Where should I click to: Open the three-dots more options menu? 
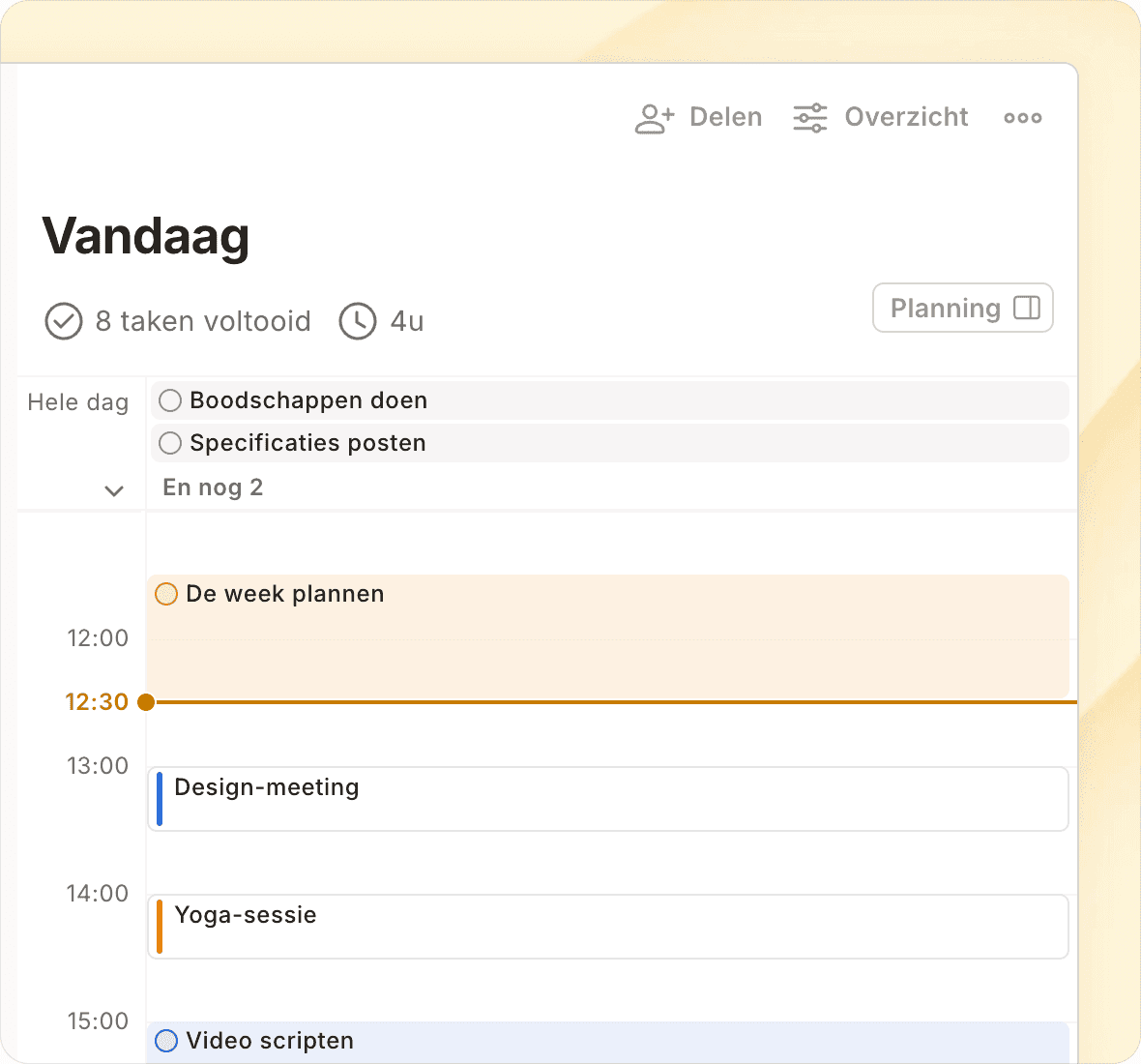click(1022, 118)
